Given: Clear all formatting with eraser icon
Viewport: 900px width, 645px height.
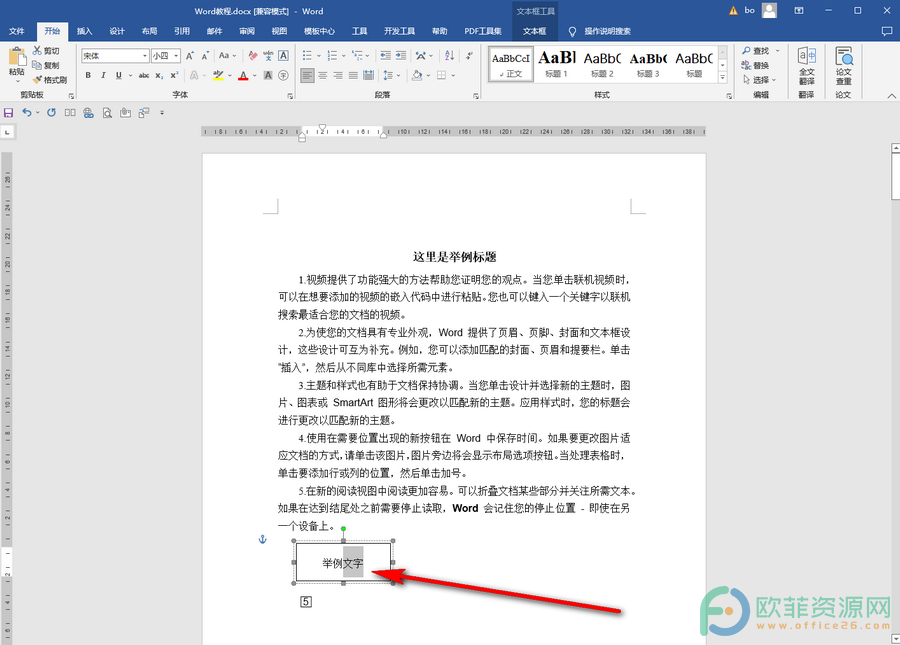Looking at the screenshot, I should tap(253, 56).
